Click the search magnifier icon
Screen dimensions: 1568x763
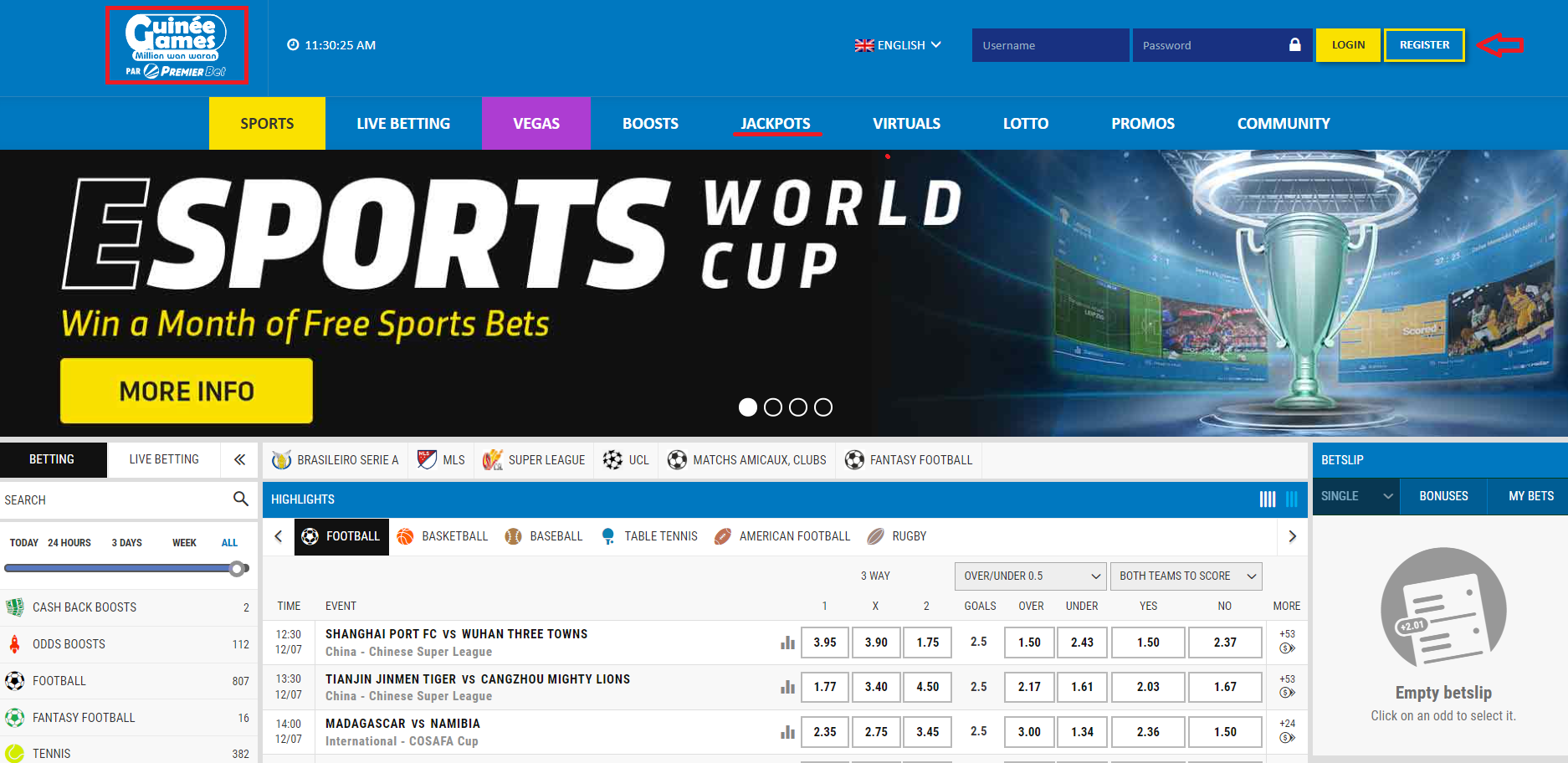pyautogui.click(x=241, y=499)
